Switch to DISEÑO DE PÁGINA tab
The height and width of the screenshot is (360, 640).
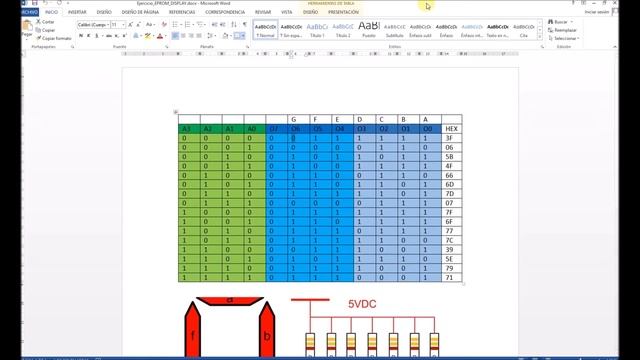click(140, 12)
